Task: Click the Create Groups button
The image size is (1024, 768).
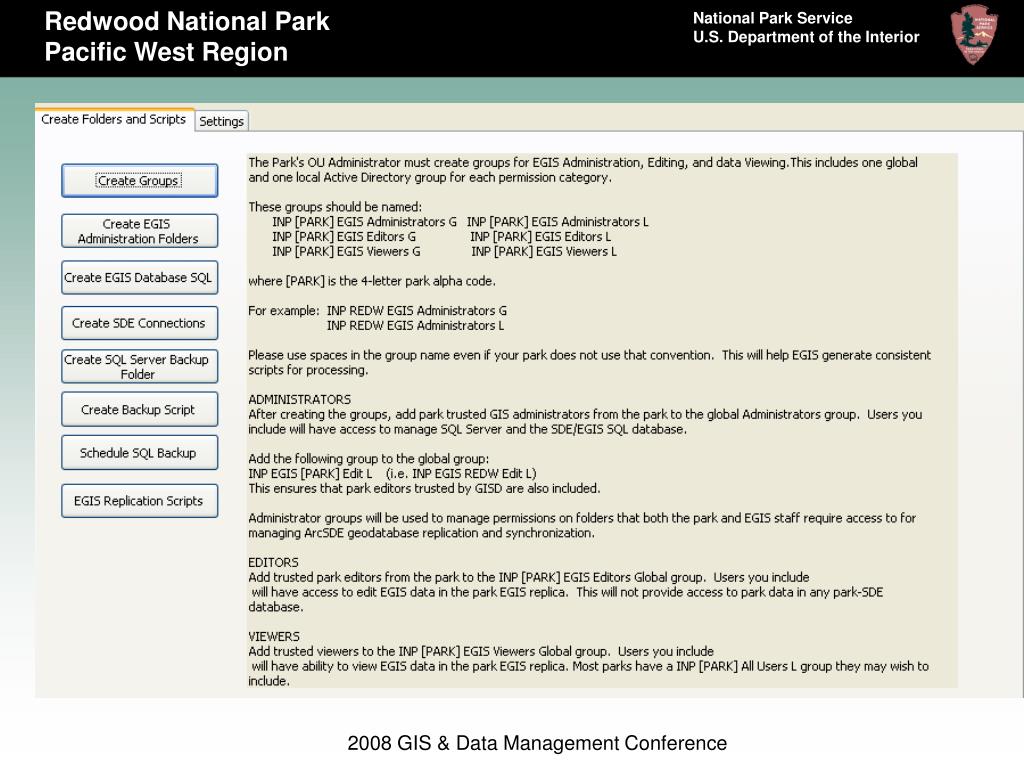Action: pos(139,180)
